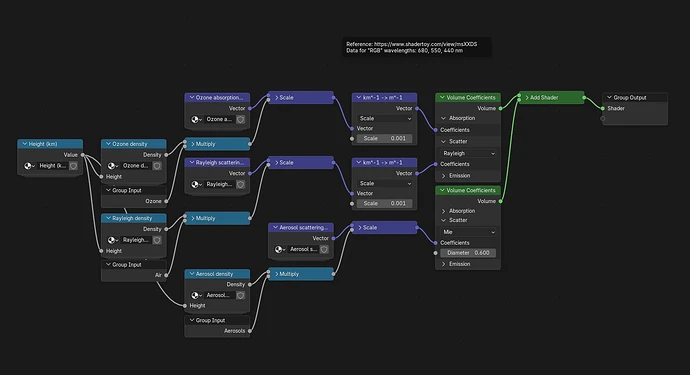
Task: Collapse the Group Input node with Aerosols output
Action: [x=192, y=320]
